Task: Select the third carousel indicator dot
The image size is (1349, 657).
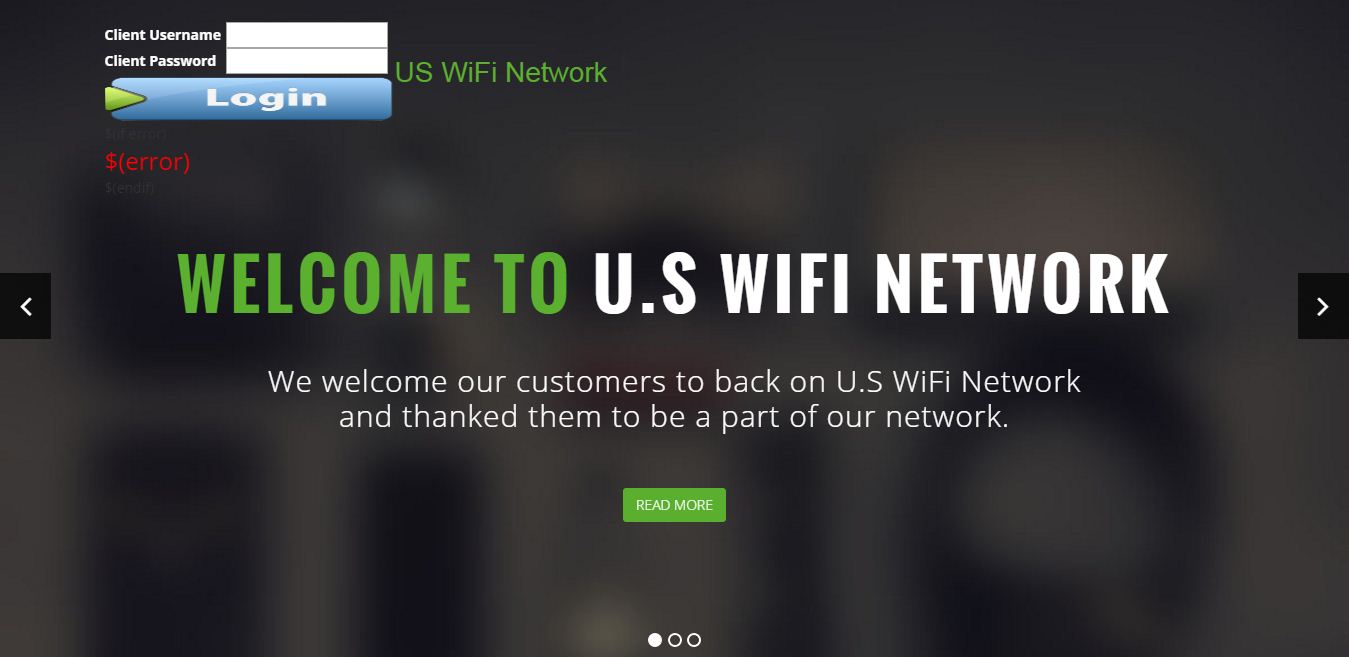Action: [x=694, y=640]
